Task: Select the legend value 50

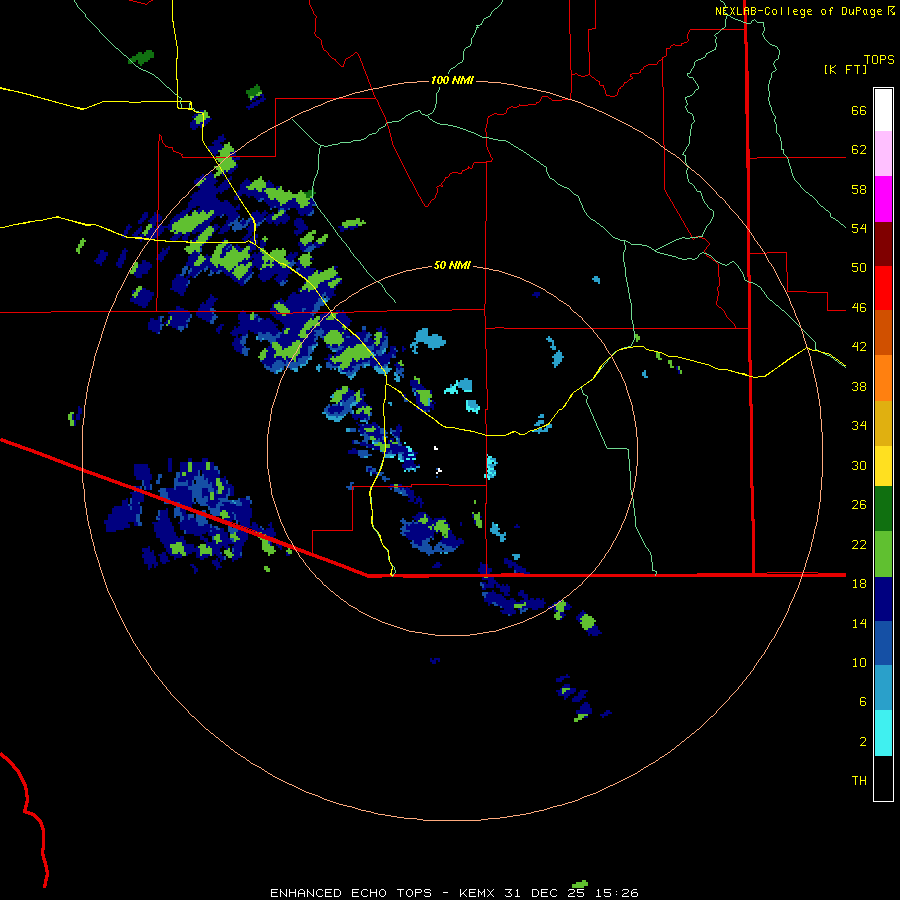Action: [x=859, y=268]
